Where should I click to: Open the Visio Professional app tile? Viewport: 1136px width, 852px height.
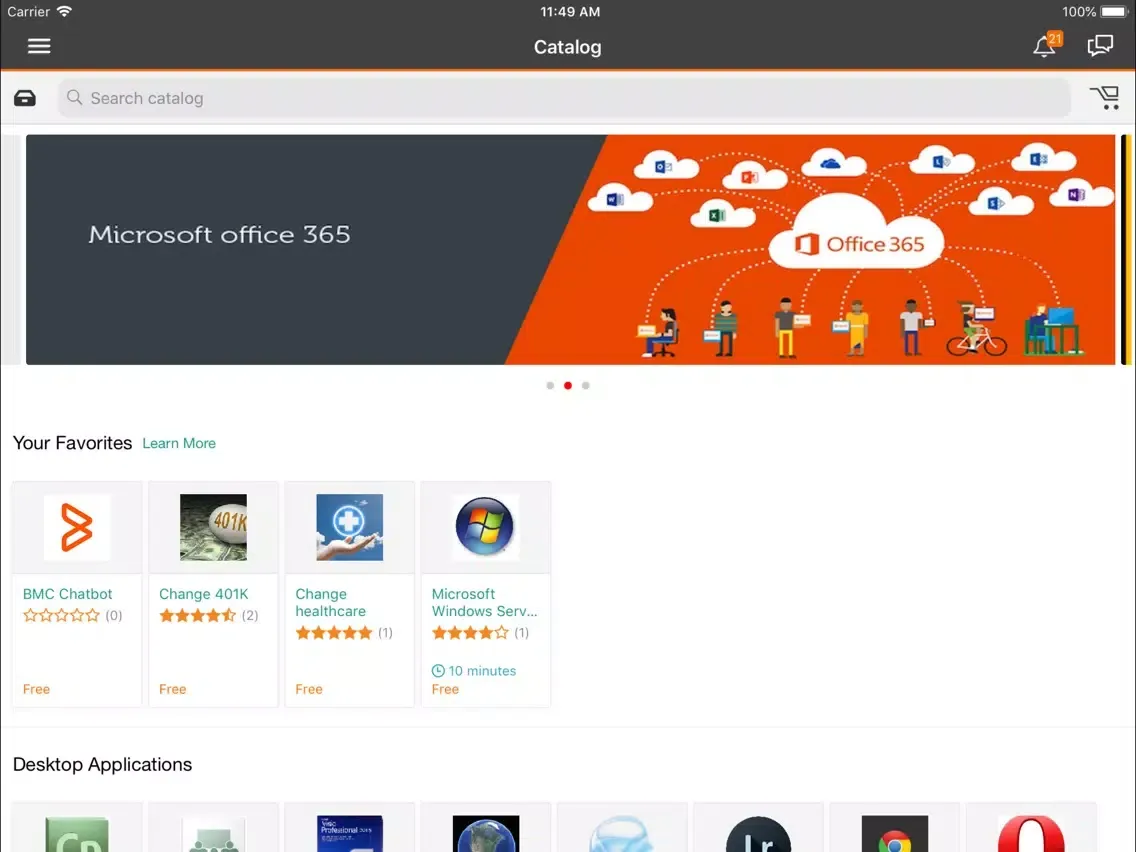(x=349, y=833)
